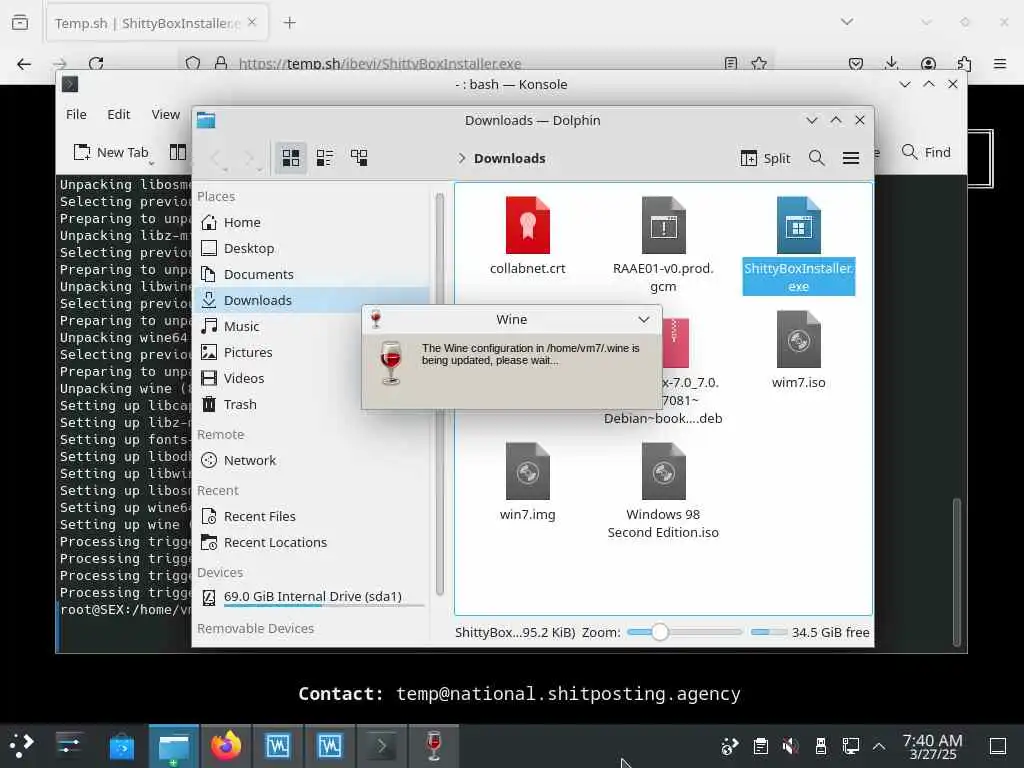Image resolution: width=1024 pixels, height=768 pixels.
Task: Go back in Dolphin navigation
Action: point(216,158)
